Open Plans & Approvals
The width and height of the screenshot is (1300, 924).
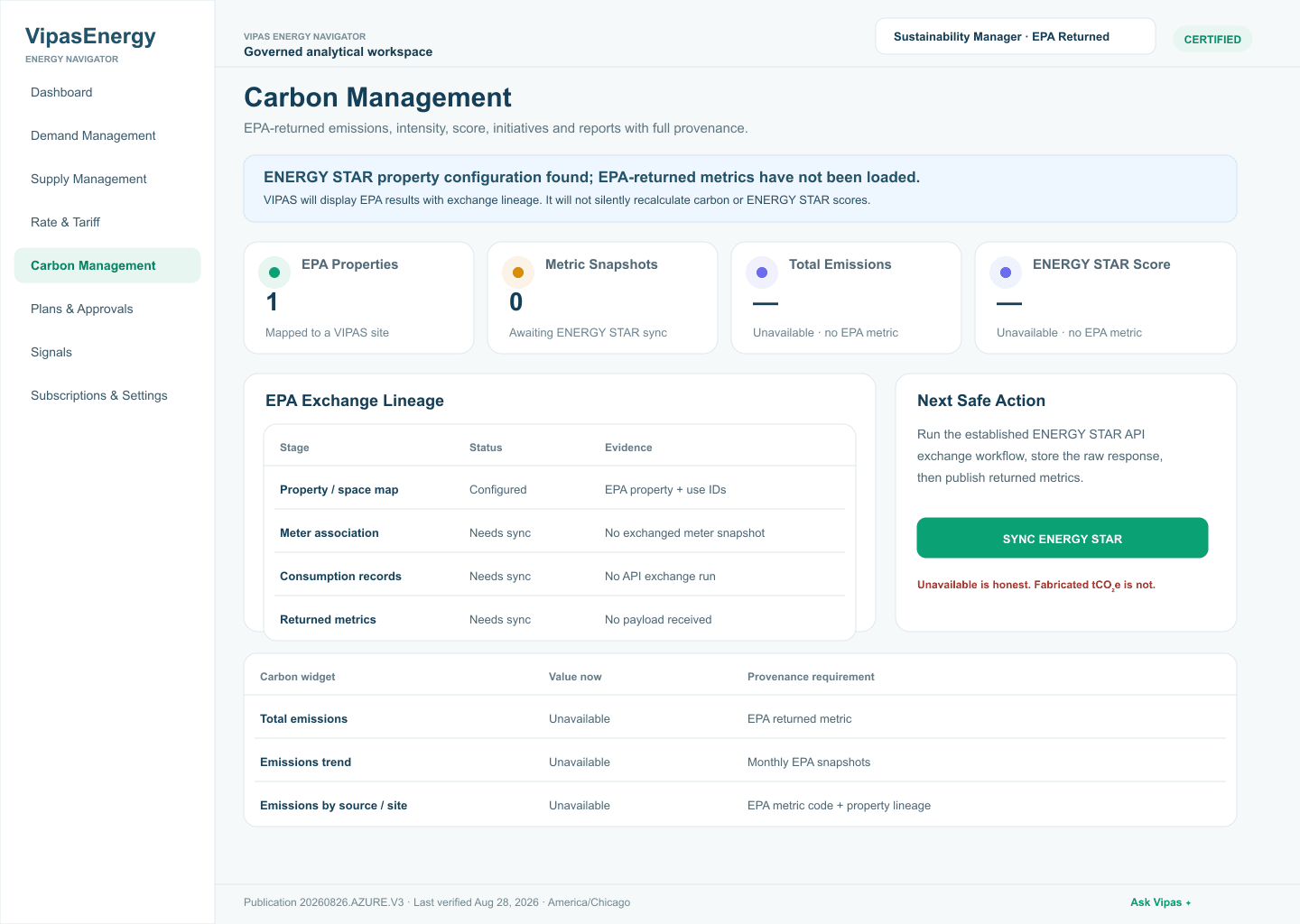point(107,309)
